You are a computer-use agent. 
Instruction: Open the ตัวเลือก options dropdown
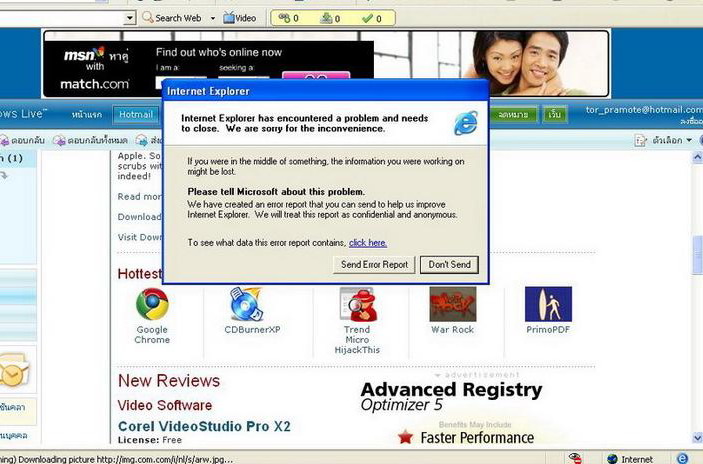672,140
